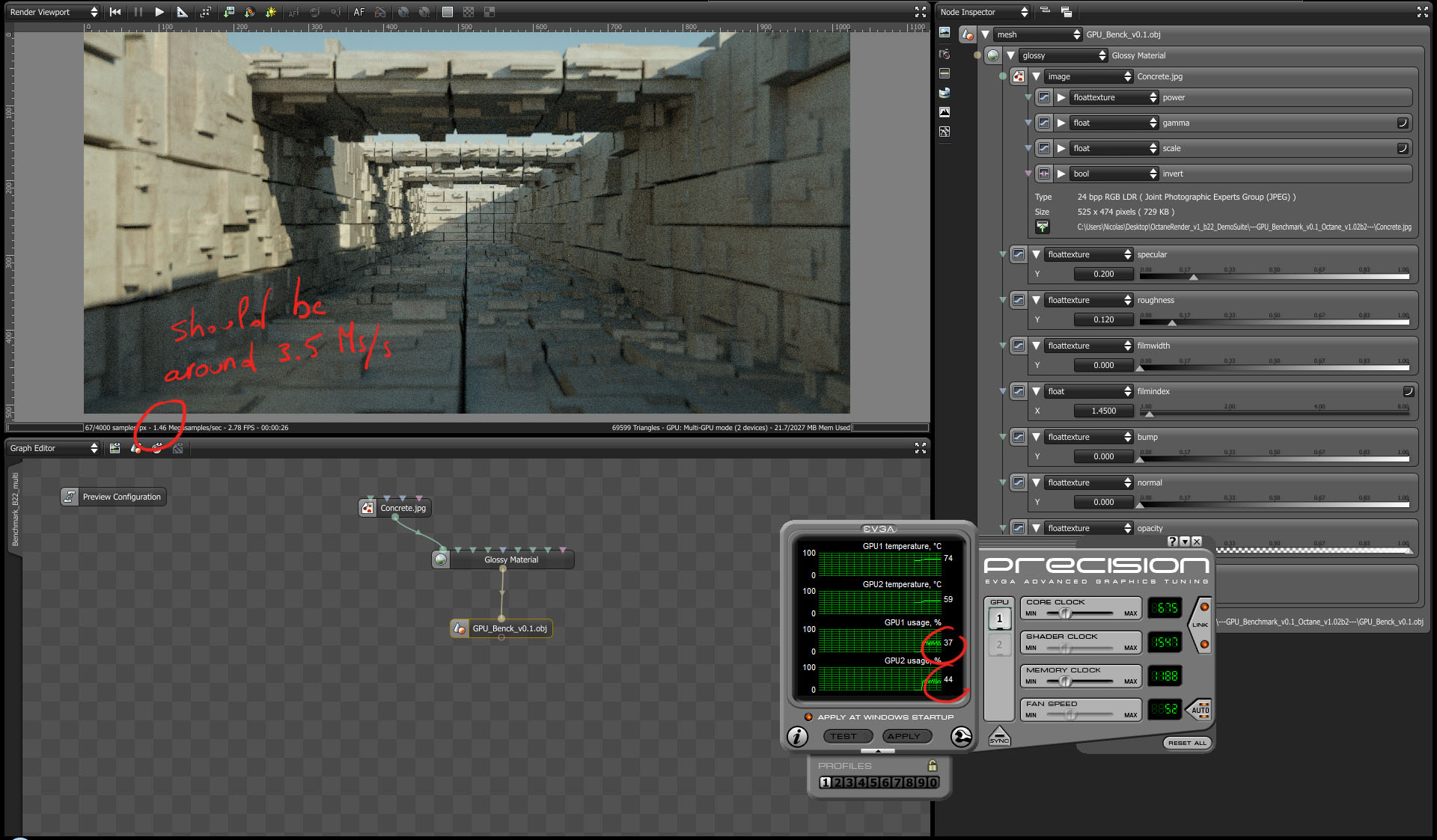Toggle the 3D anaglyph glasses icon
The height and width of the screenshot is (840, 1437).
380,12
